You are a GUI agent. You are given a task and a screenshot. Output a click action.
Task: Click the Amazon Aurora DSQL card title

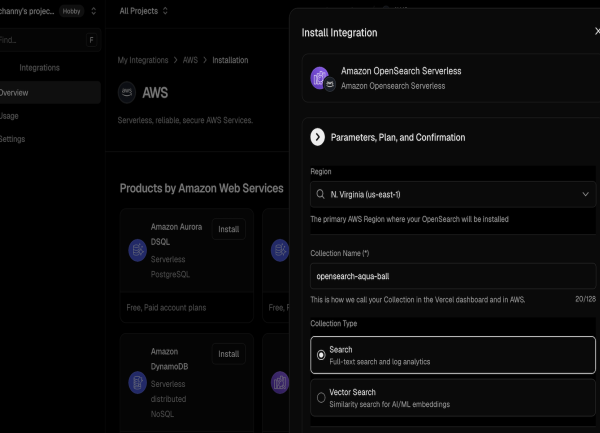tap(176, 234)
